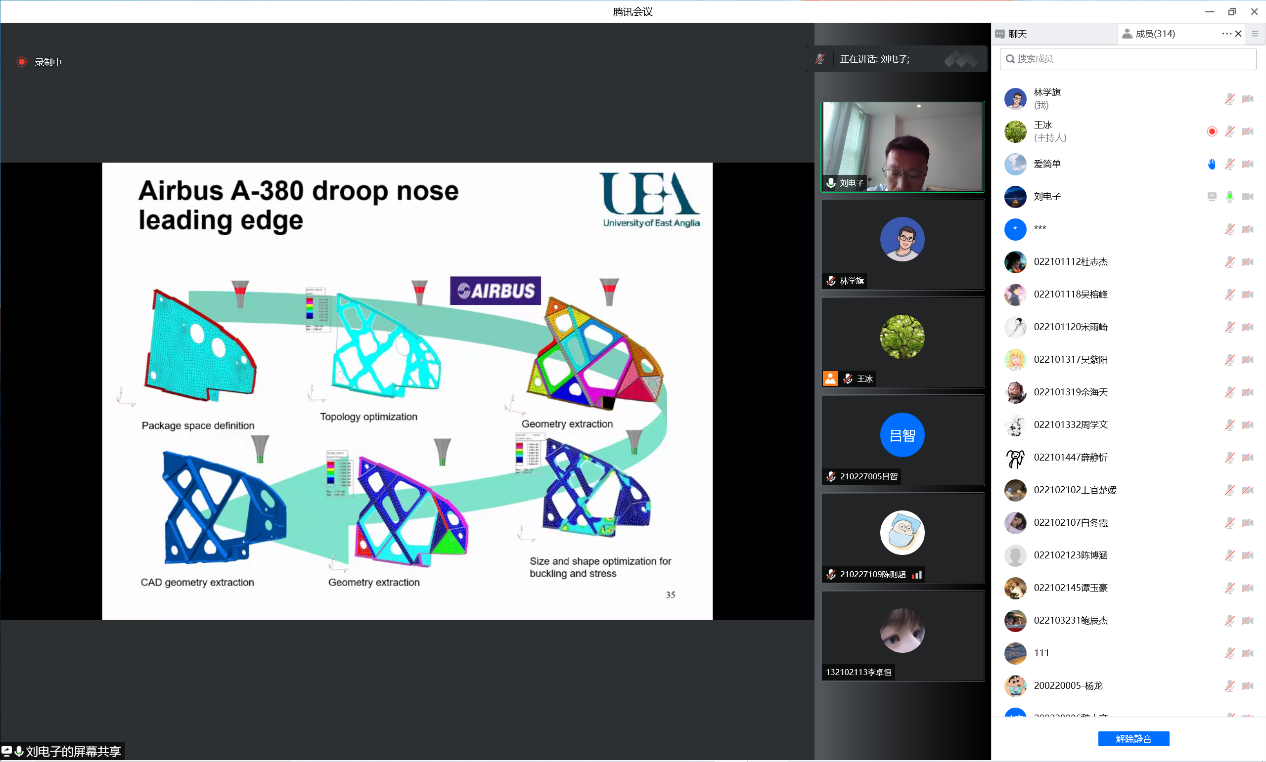The height and width of the screenshot is (762, 1266).
Task: Click the orange host badge on 王冰 tile
Action: 830,379
